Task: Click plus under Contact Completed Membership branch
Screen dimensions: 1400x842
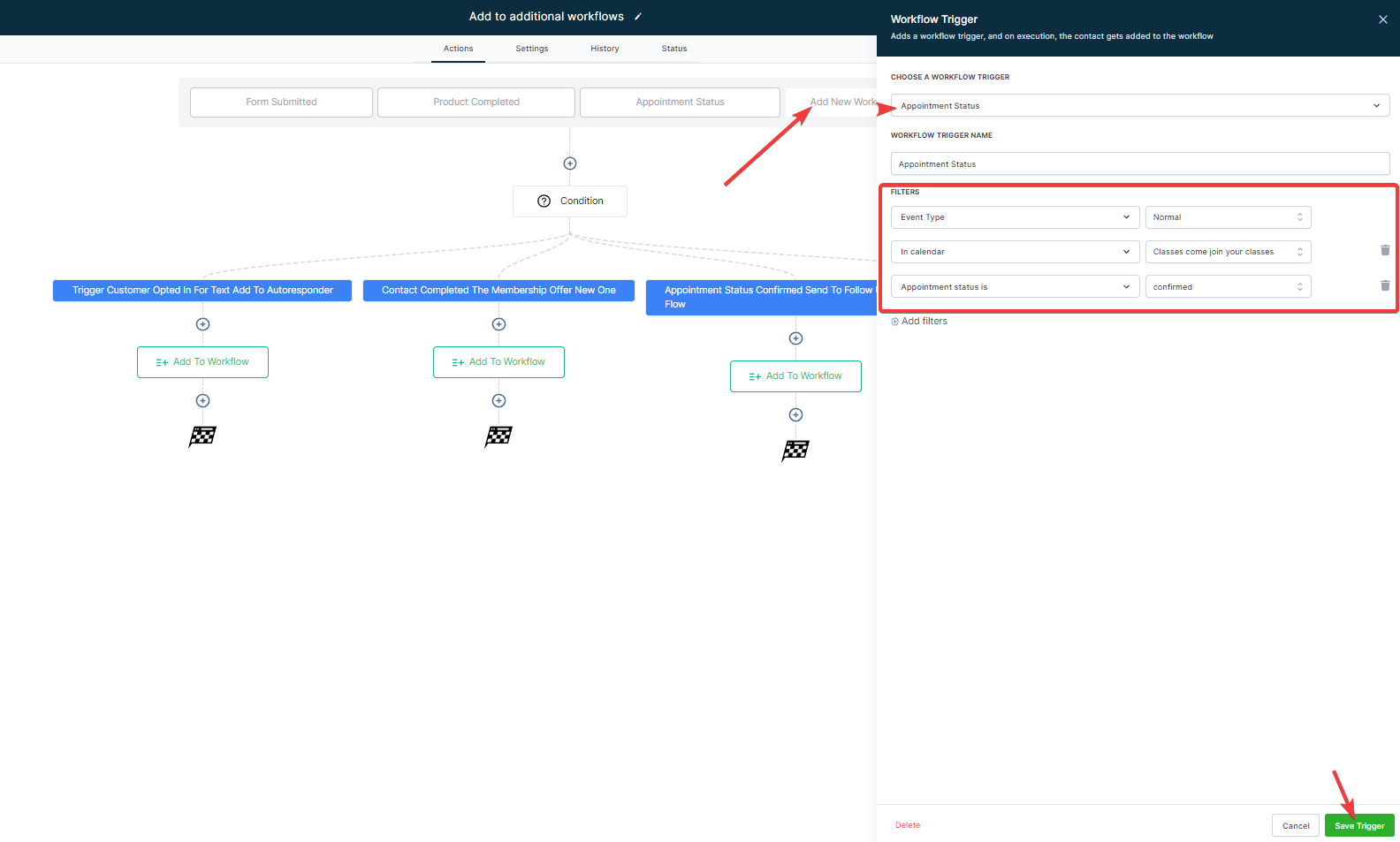Action: click(498, 324)
